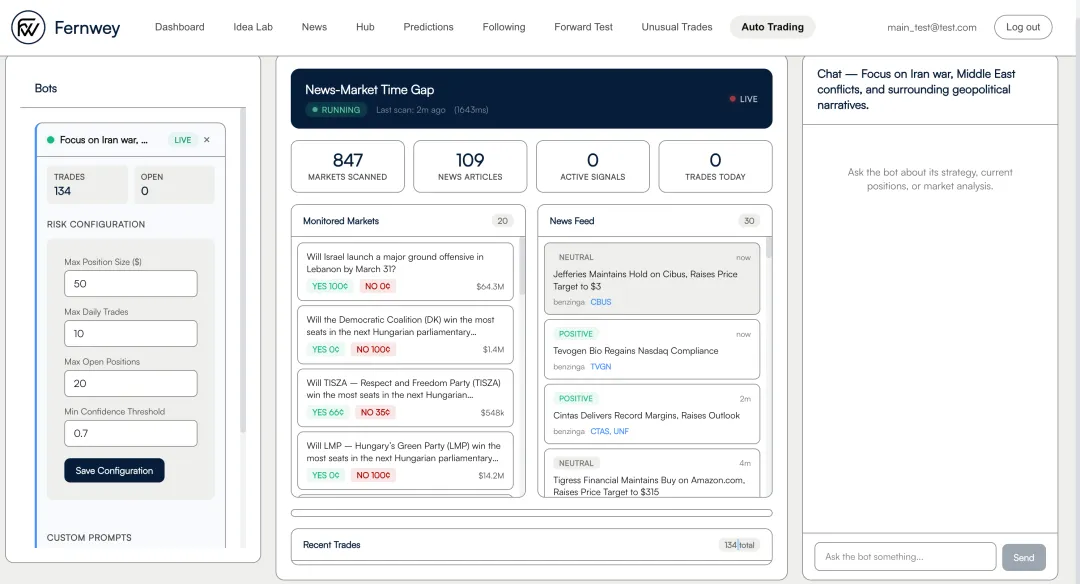Open Predictions in the top nav
The image size is (1080, 584).
tap(428, 27)
